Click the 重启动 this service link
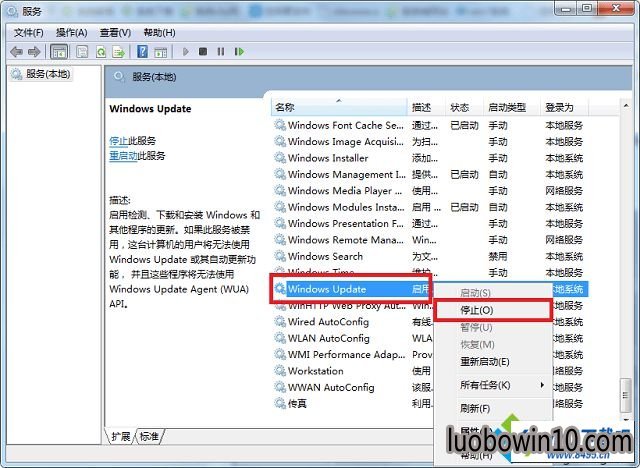Image resolution: width=640 pixels, height=468 pixels. point(124,155)
